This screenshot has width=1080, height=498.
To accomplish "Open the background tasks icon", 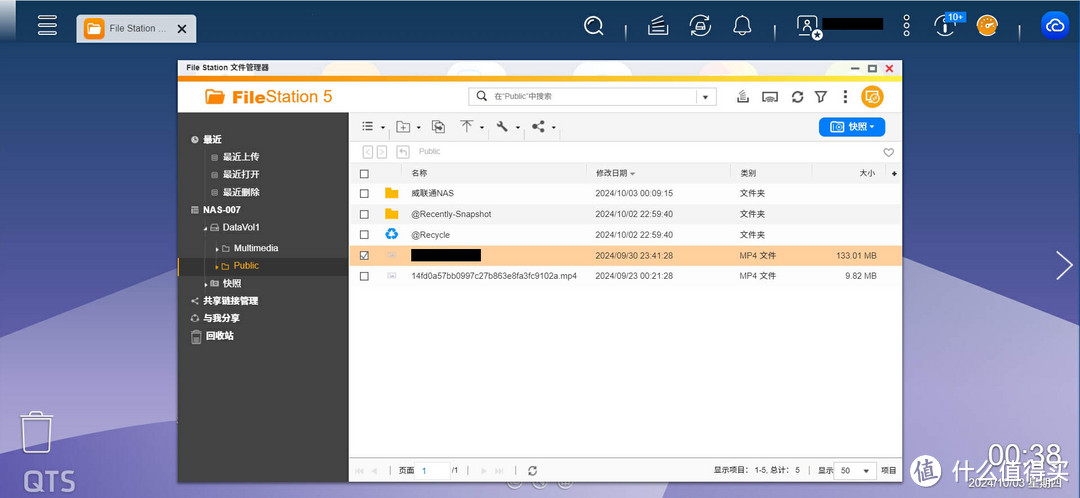I will click(658, 26).
